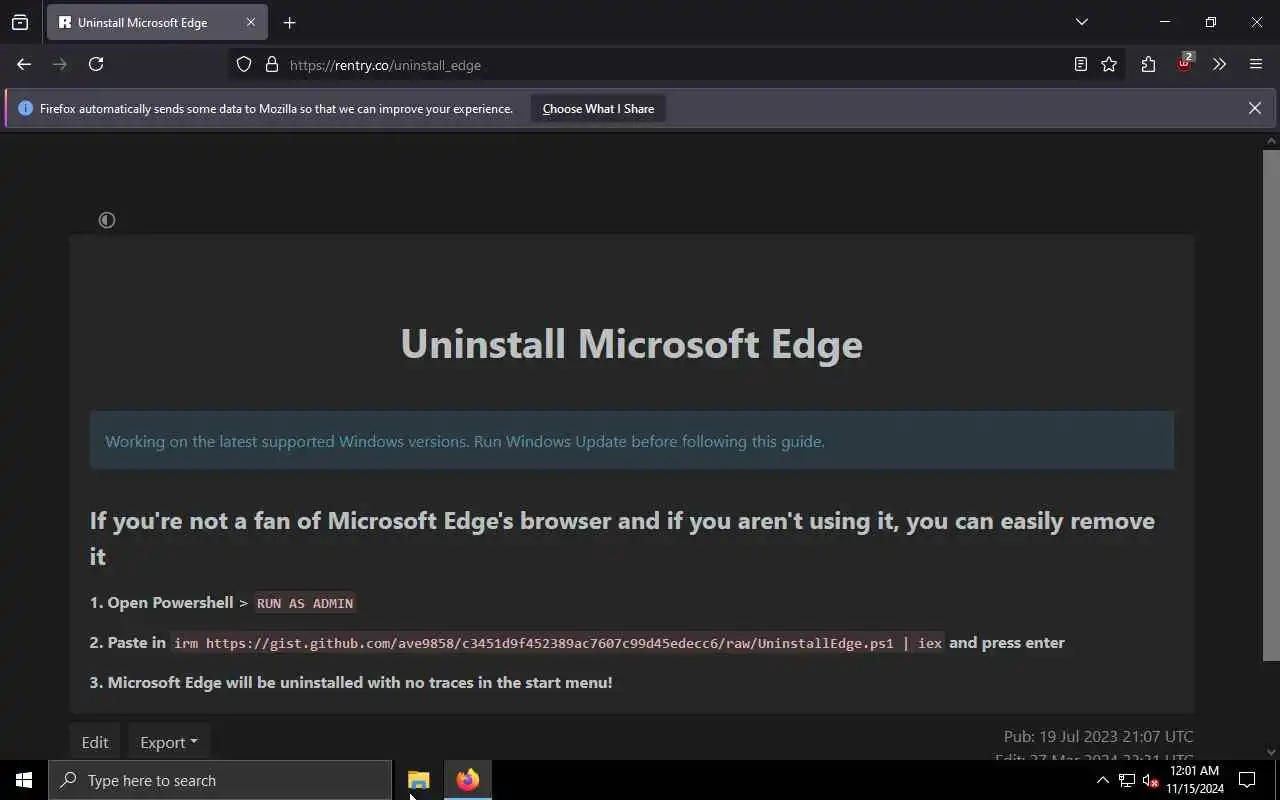The width and height of the screenshot is (1280, 800).
Task: Click the Firefox taskbar icon
Action: pyautogui.click(x=468, y=780)
